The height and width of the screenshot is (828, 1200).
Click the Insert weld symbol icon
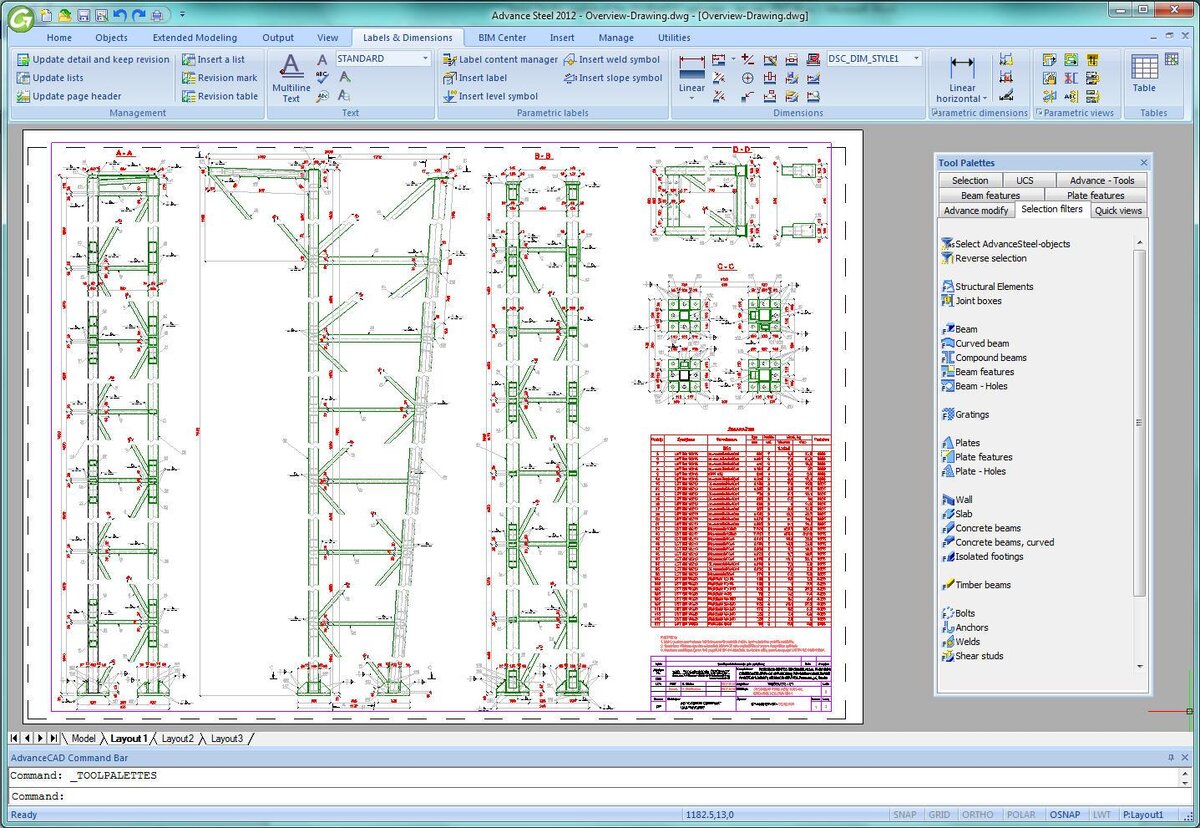570,60
